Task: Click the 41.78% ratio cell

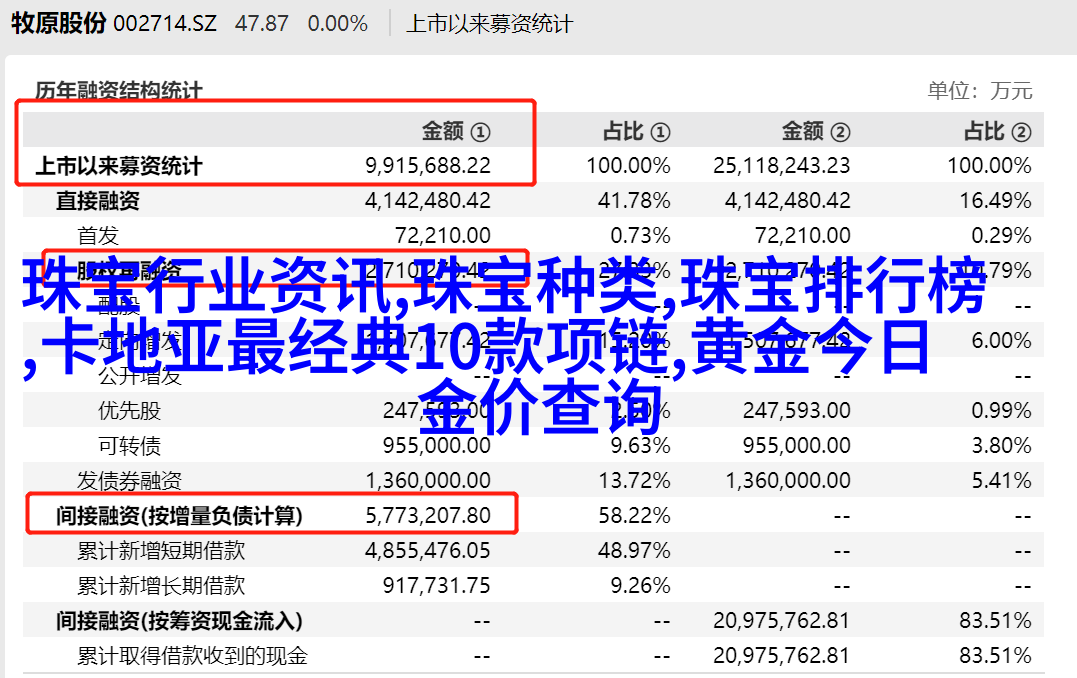Action: (634, 201)
